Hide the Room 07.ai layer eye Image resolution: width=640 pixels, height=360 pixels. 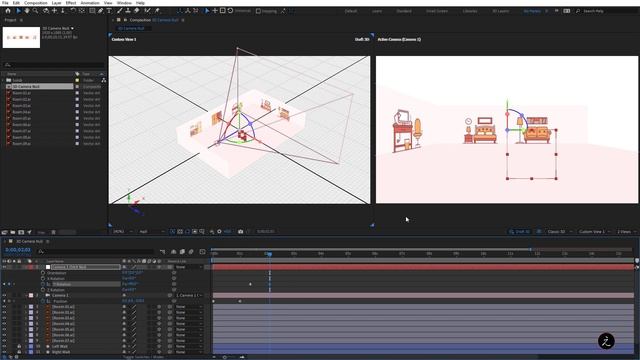pyautogui.click(x=4, y=340)
